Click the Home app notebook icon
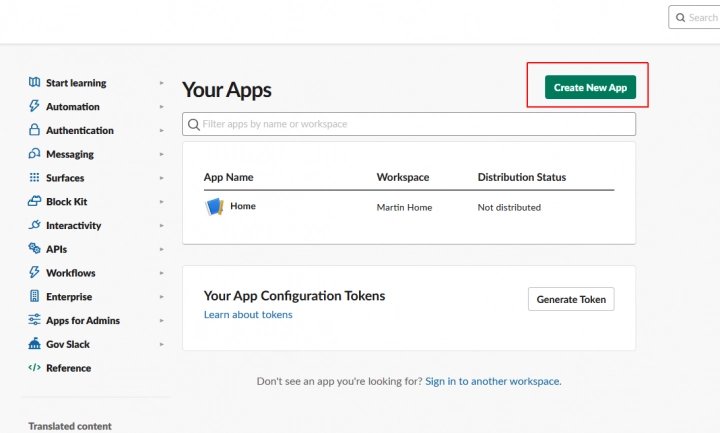The image size is (720, 433). pos(214,207)
